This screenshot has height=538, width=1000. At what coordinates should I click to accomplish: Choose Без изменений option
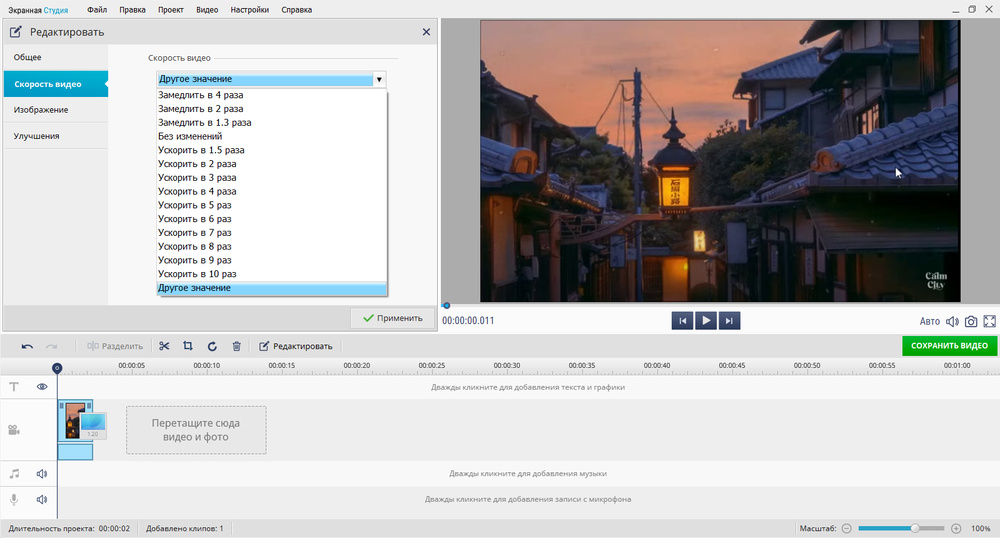(272, 136)
